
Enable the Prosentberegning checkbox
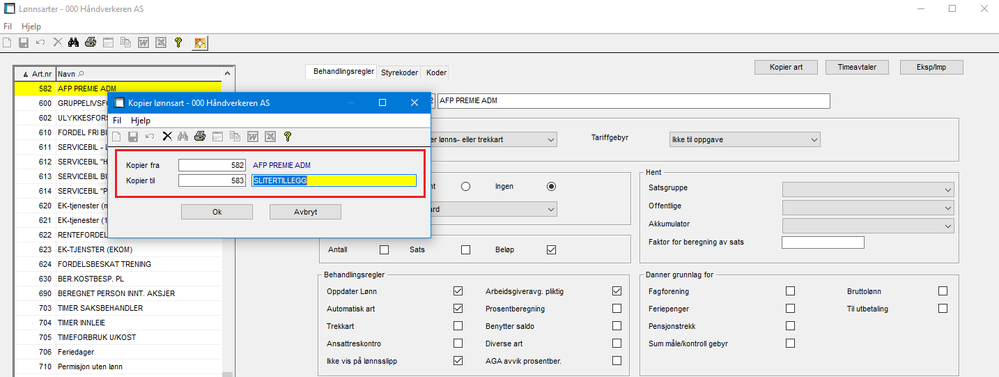(x=616, y=308)
